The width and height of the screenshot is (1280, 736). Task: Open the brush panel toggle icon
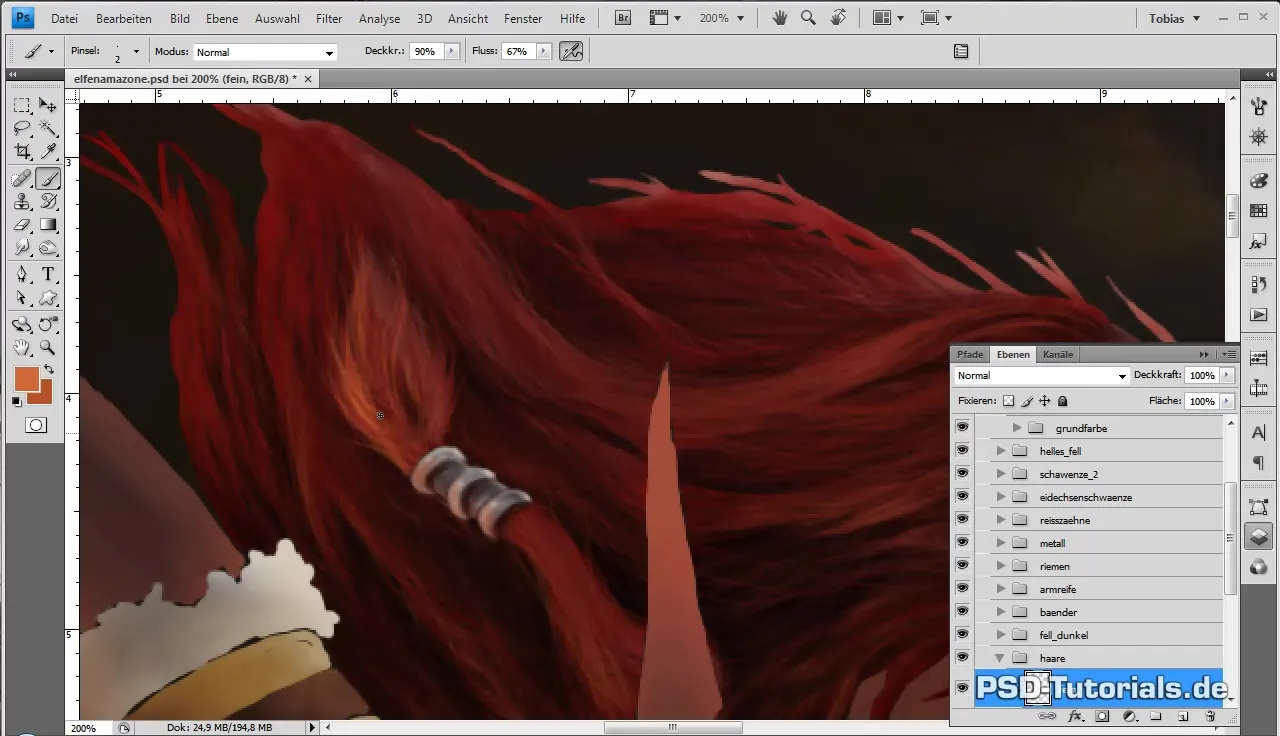pyautogui.click(x=961, y=51)
